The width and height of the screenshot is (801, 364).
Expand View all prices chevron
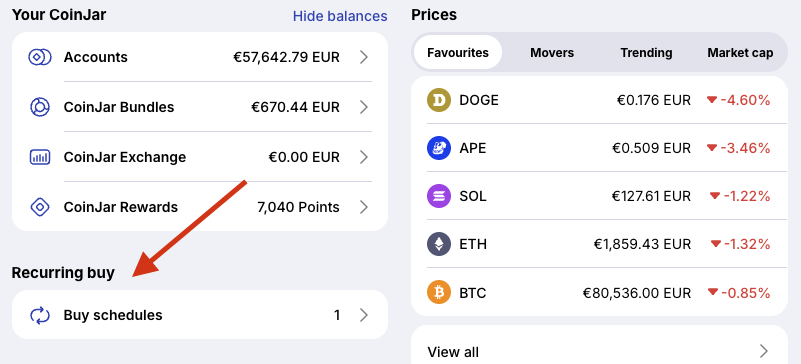[x=764, y=351]
